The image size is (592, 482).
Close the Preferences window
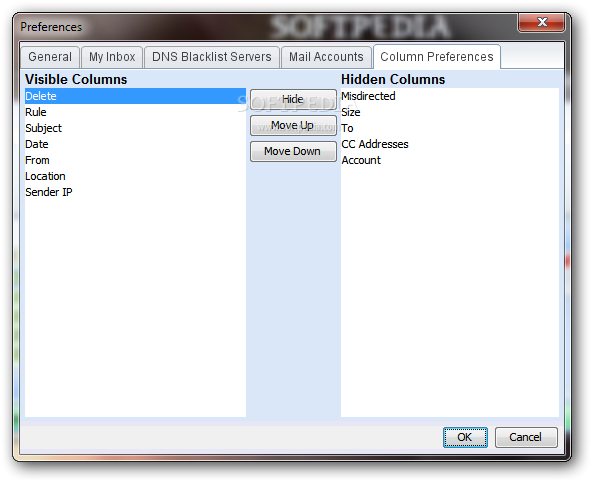pyautogui.click(x=541, y=23)
